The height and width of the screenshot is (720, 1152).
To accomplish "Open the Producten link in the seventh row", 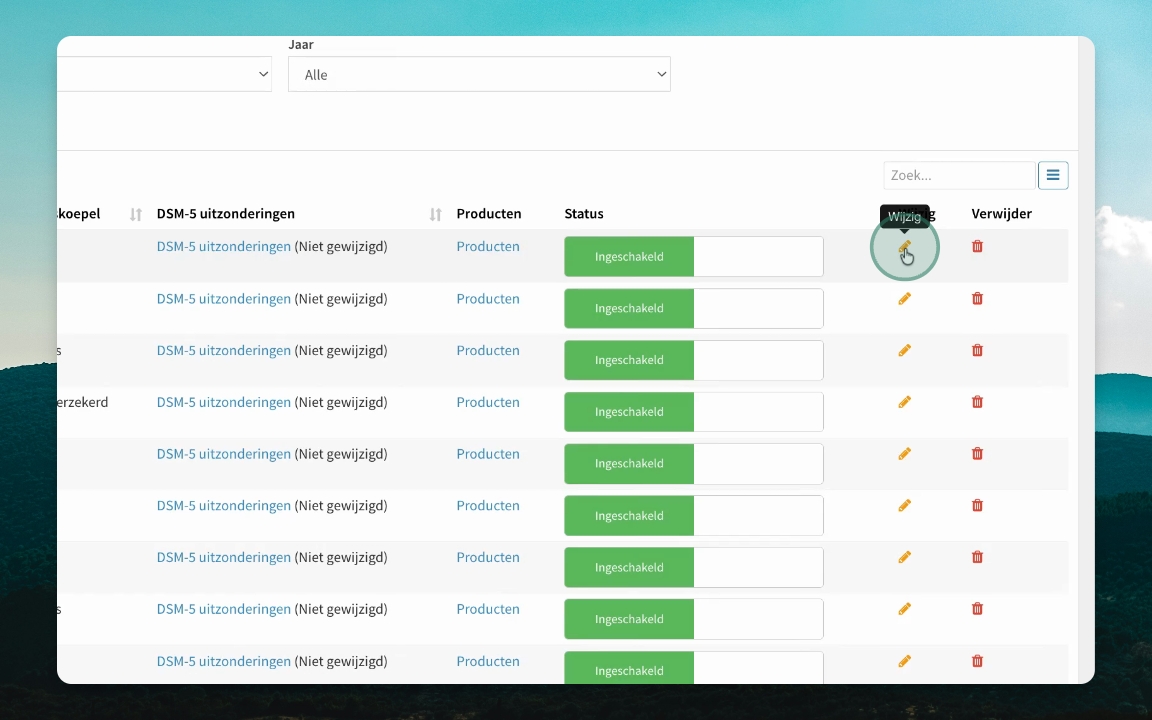I will tap(488, 558).
